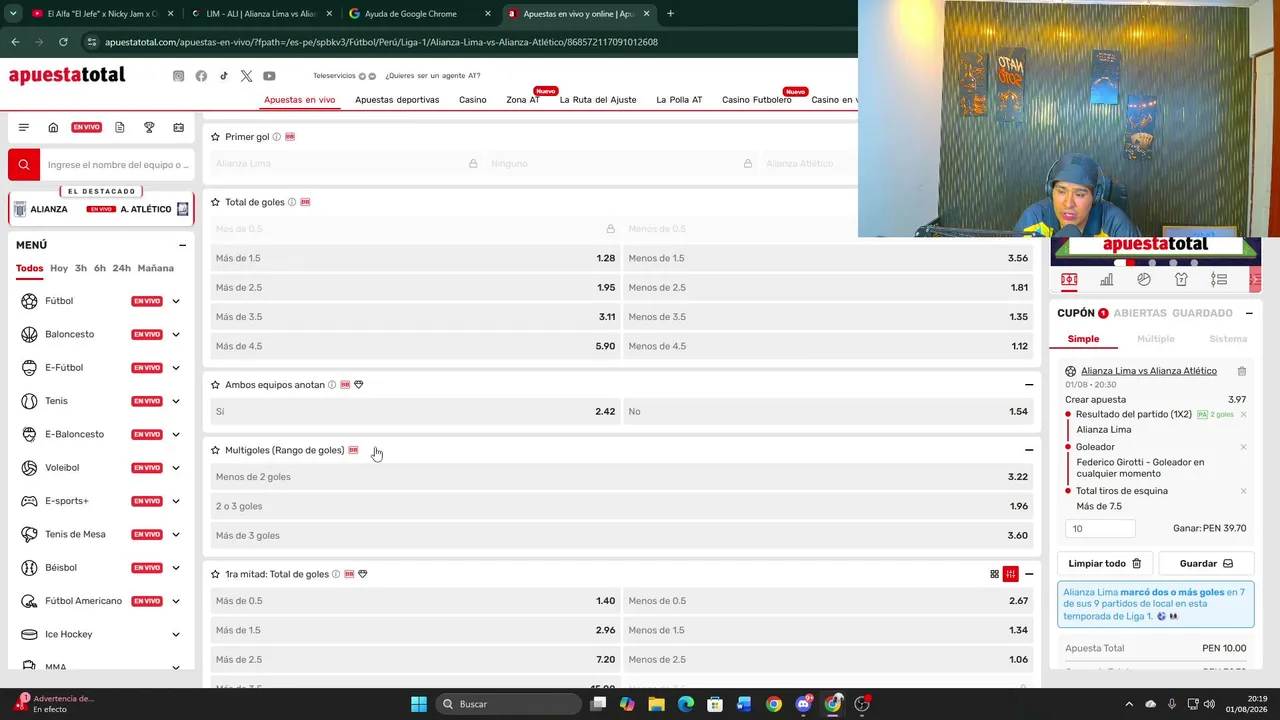1280x720 pixels.
Task: Click the Guardar betslip button
Action: click(1206, 563)
